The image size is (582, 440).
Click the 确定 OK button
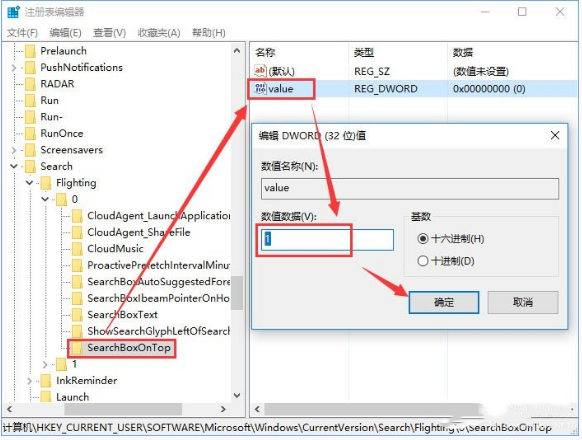point(444,302)
